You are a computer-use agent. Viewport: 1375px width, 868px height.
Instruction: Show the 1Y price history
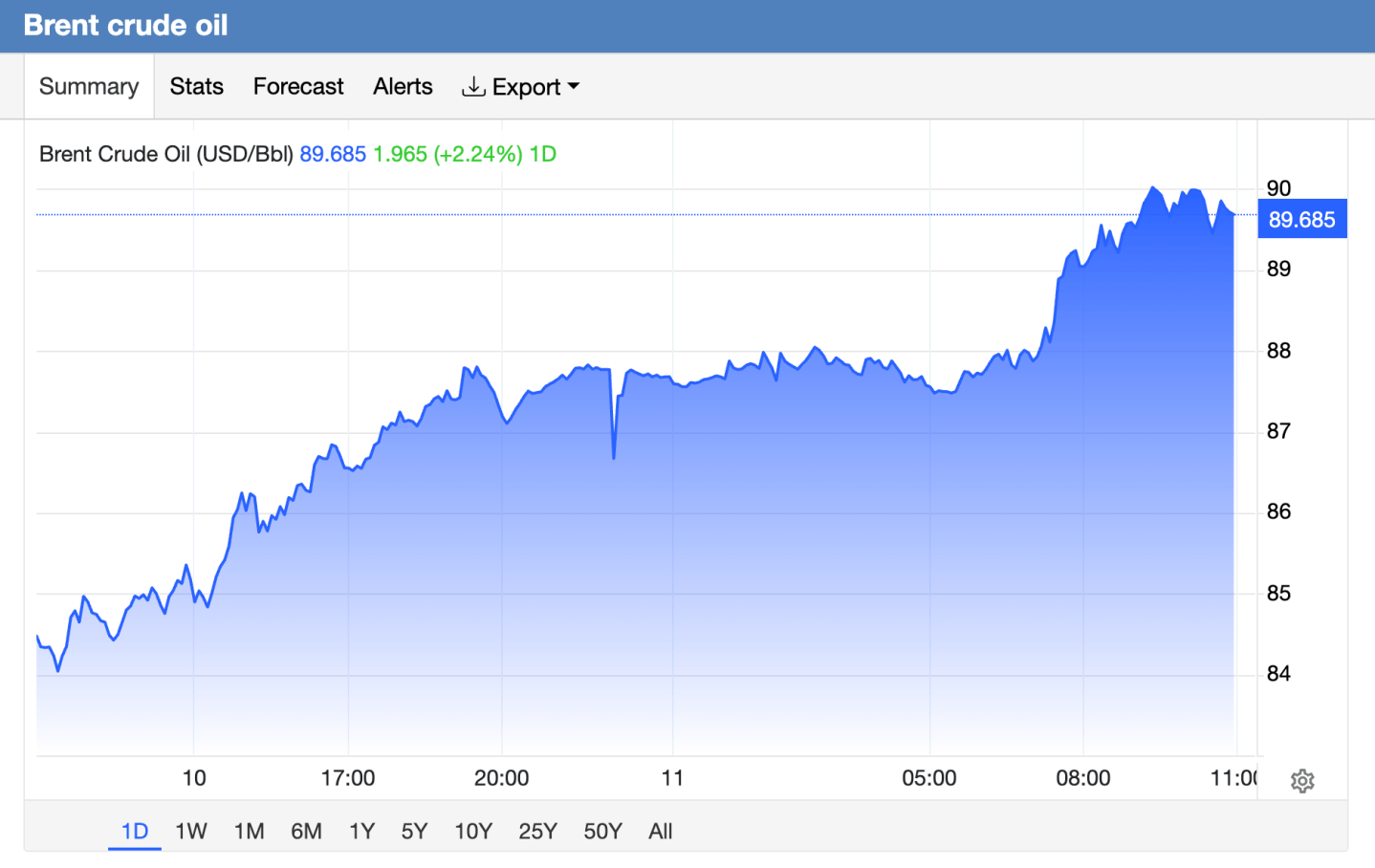point(361,831)
